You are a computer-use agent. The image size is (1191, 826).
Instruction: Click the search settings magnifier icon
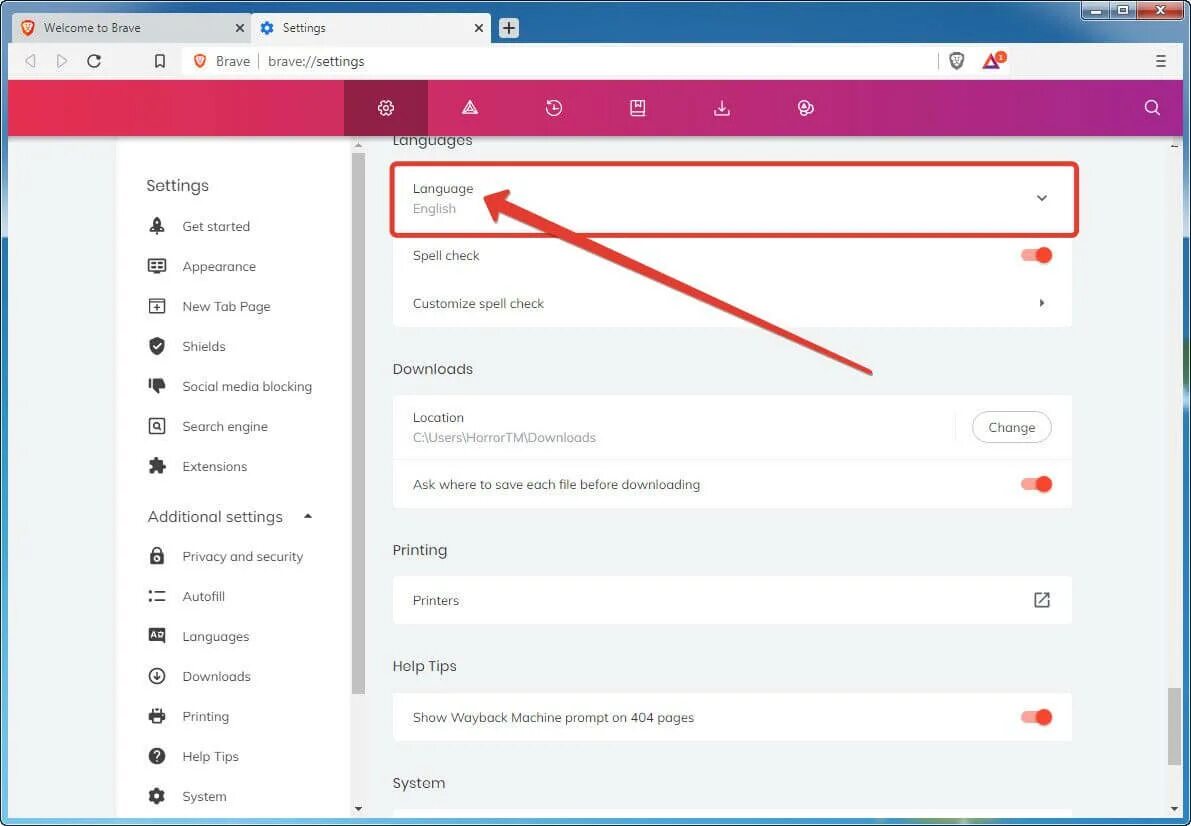[x=1152, y=108]
